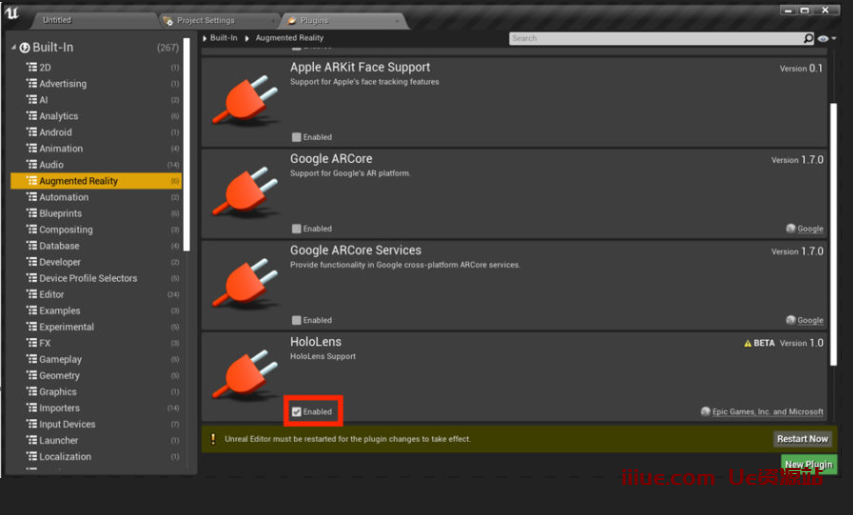Click the Augmented Reality breadcrumb

[289, 38]
